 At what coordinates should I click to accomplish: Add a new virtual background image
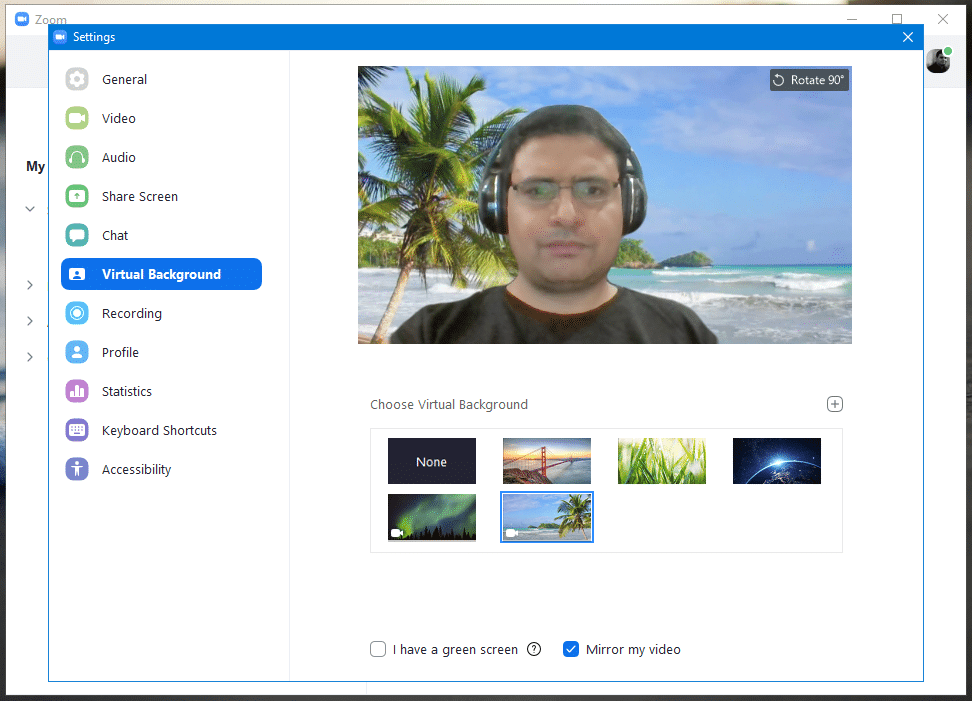point(835,404)
